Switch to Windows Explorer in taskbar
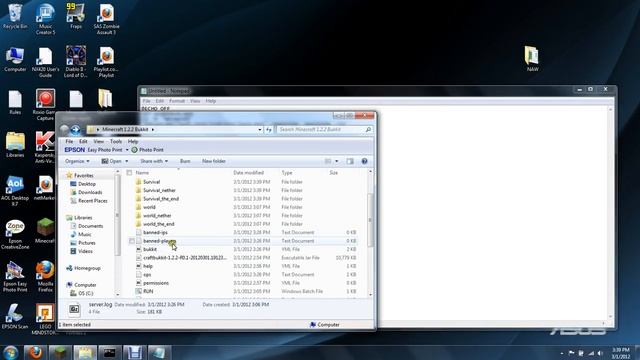 point(85,352)
